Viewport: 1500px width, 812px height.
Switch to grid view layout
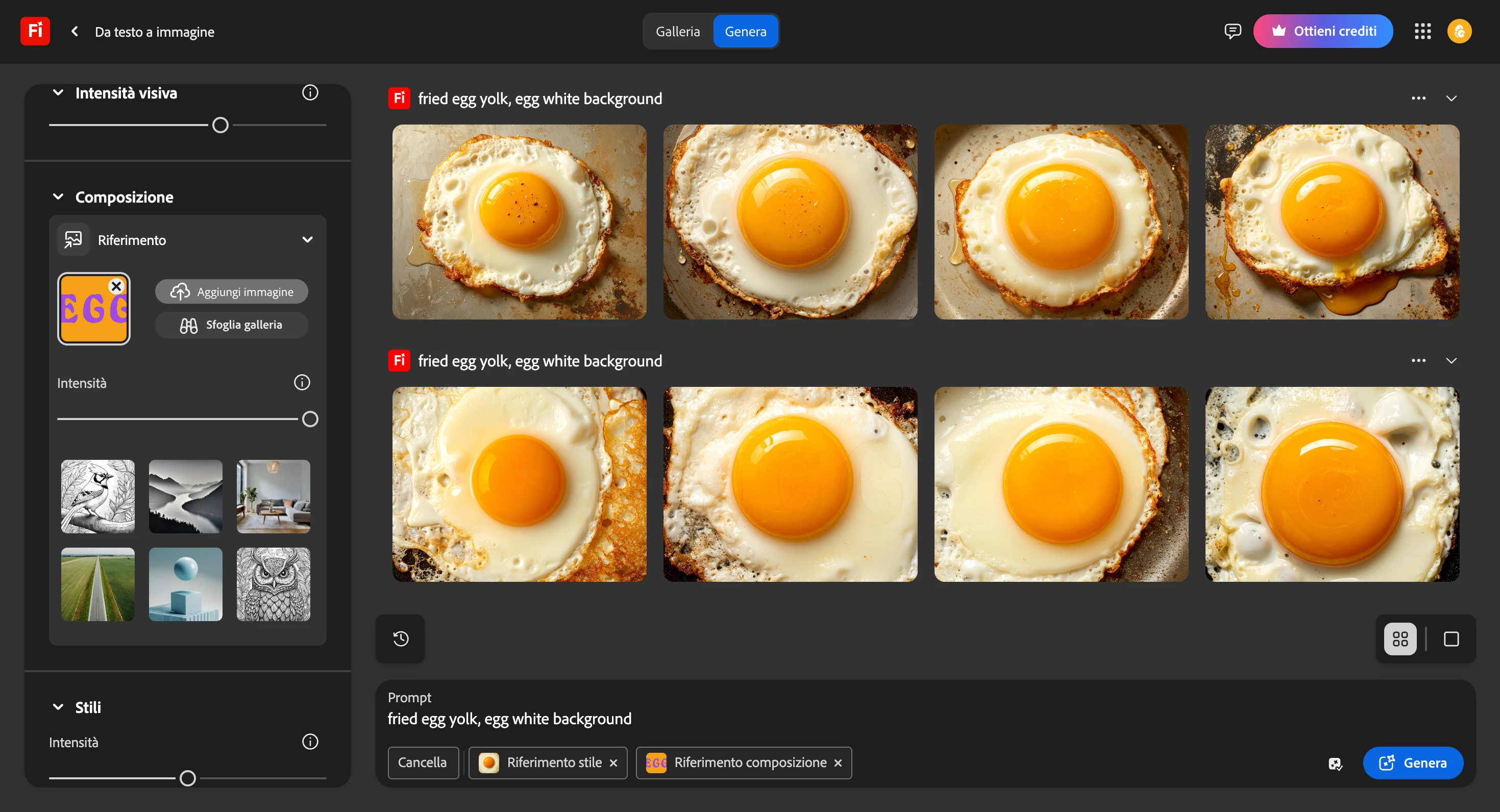(1400, 639)
